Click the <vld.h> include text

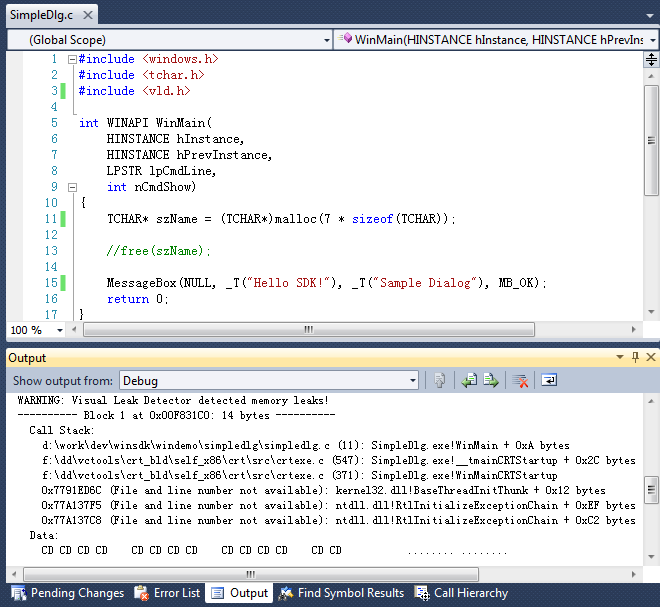(166, 91)
